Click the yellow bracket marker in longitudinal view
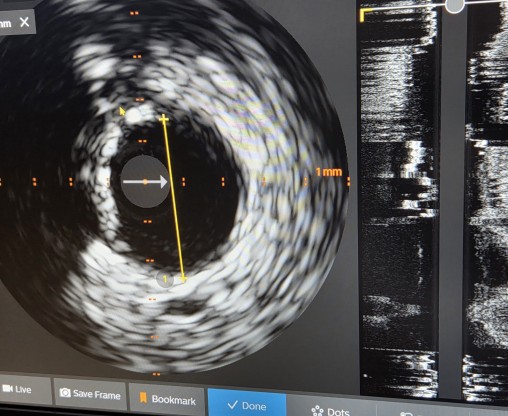This screenshot has height=416, width=508. (366, 15)
